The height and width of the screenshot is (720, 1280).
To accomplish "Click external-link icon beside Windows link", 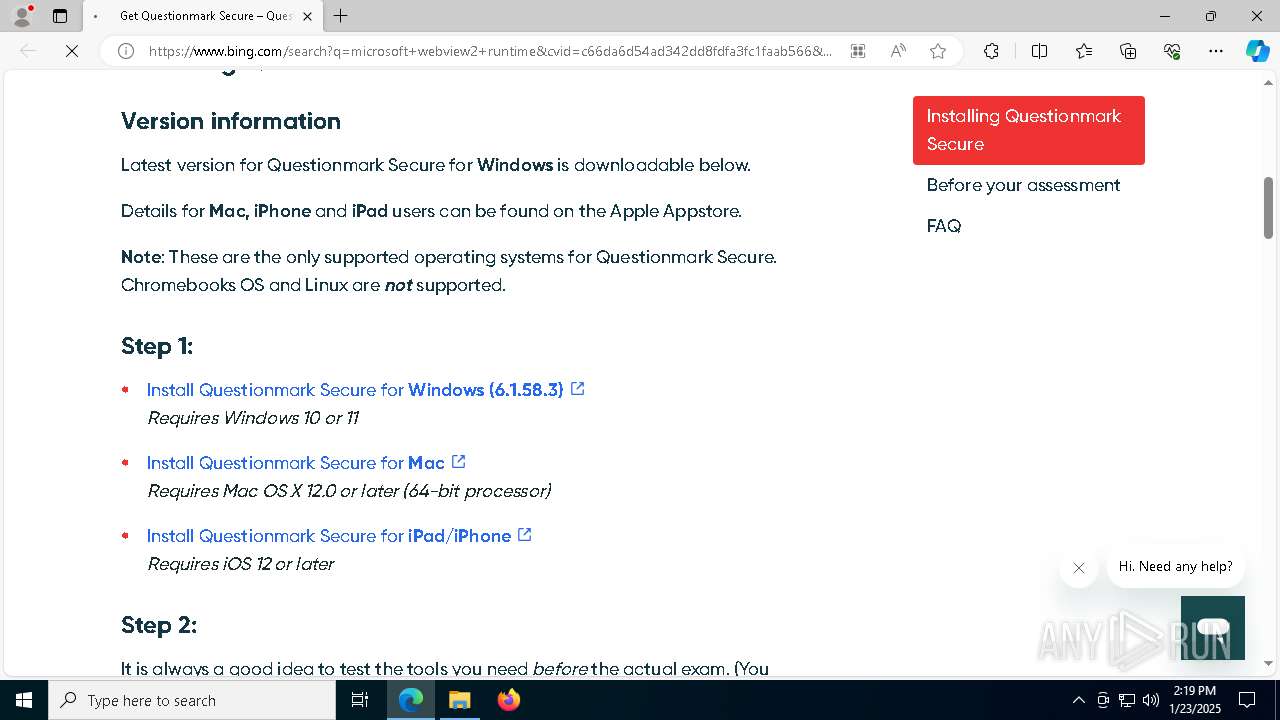I will coord(577,389).
